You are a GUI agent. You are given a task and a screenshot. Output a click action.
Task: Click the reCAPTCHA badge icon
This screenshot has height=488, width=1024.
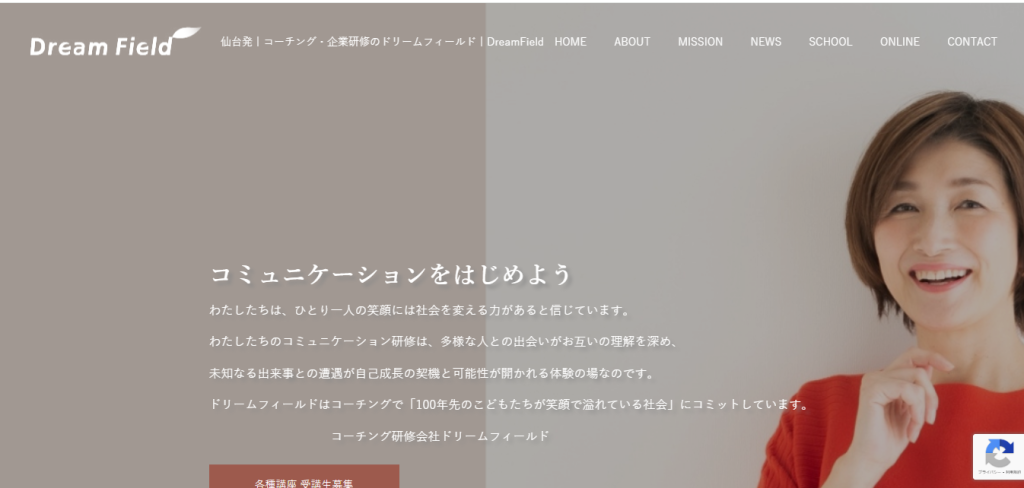[997, 452]
